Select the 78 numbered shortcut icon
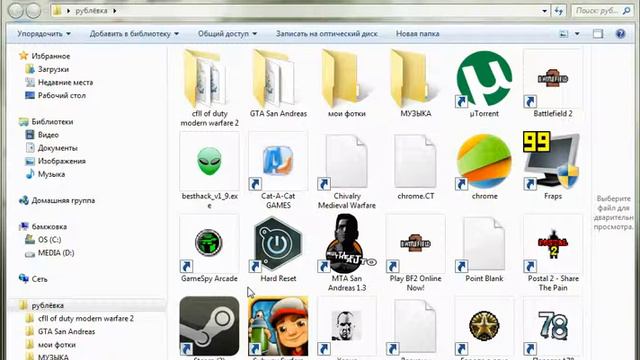 click(x=553, y=326)
